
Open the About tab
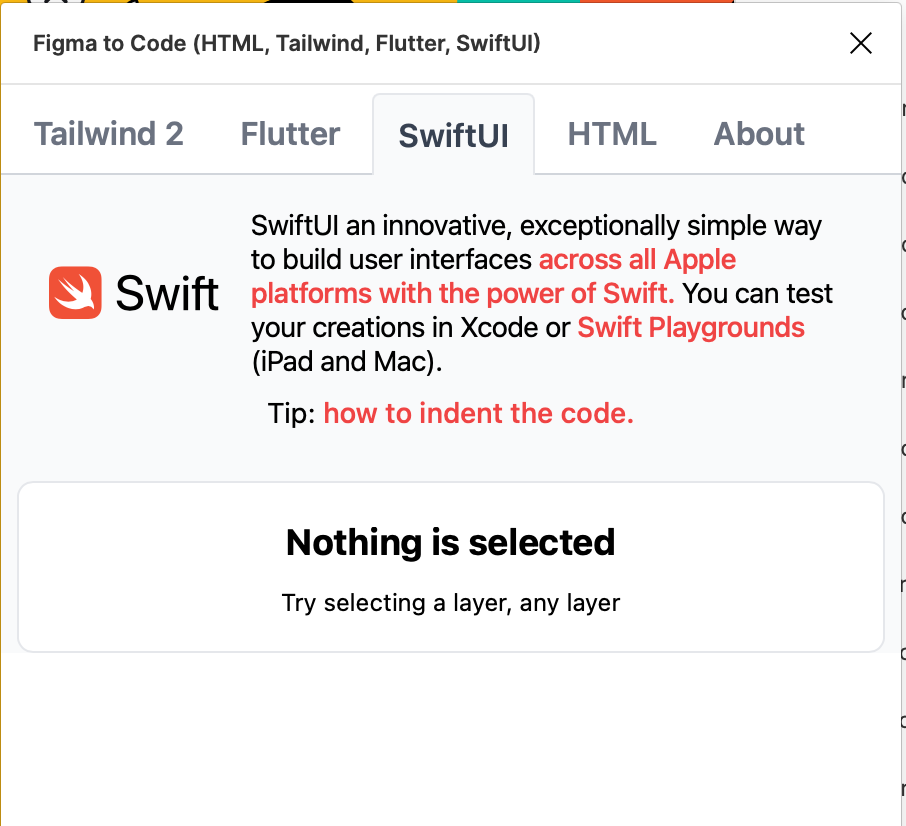(x=759, y=134)
